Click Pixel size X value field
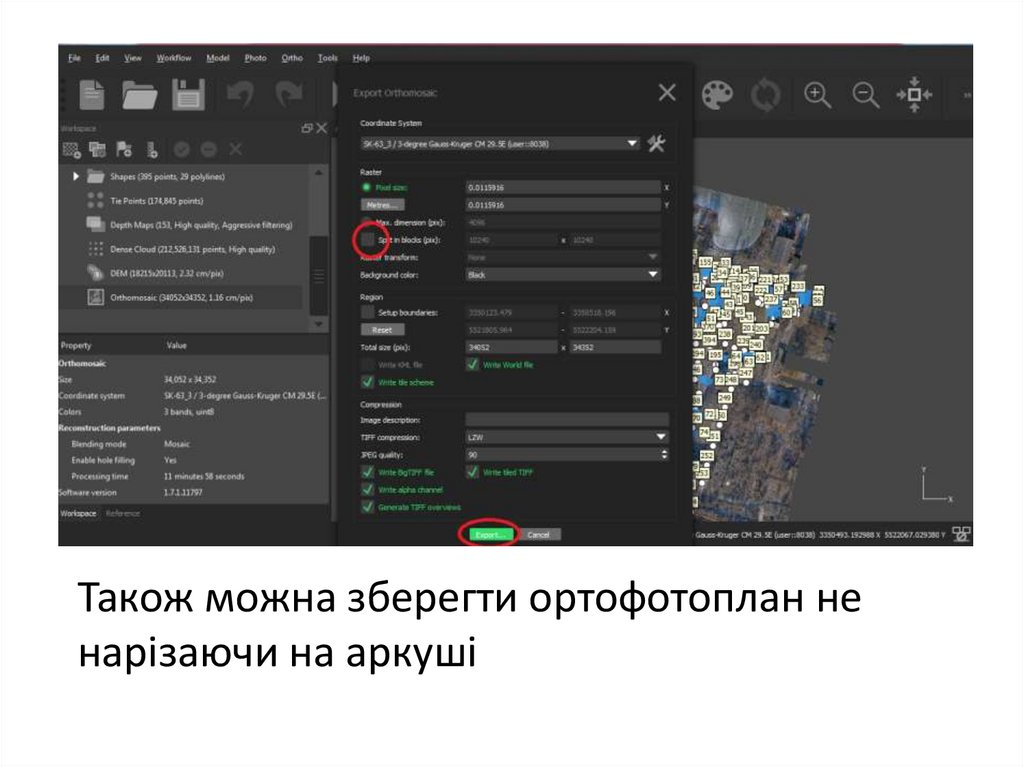This screenshot has width=1024, height=767. coord(563,188)
